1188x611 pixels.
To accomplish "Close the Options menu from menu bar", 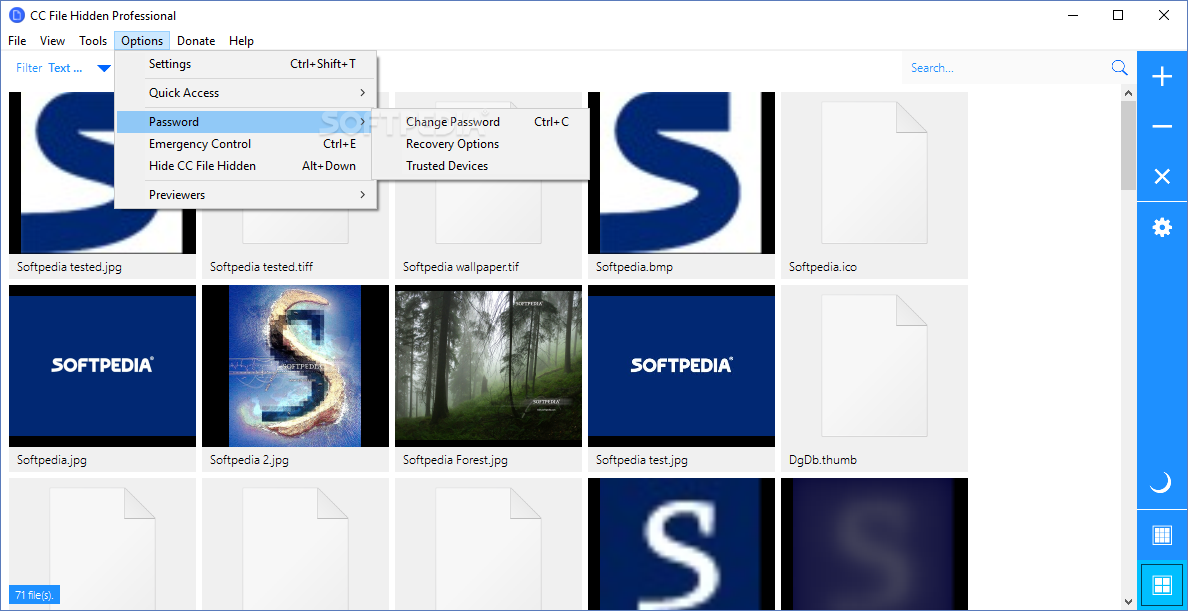I will [142, 41].
